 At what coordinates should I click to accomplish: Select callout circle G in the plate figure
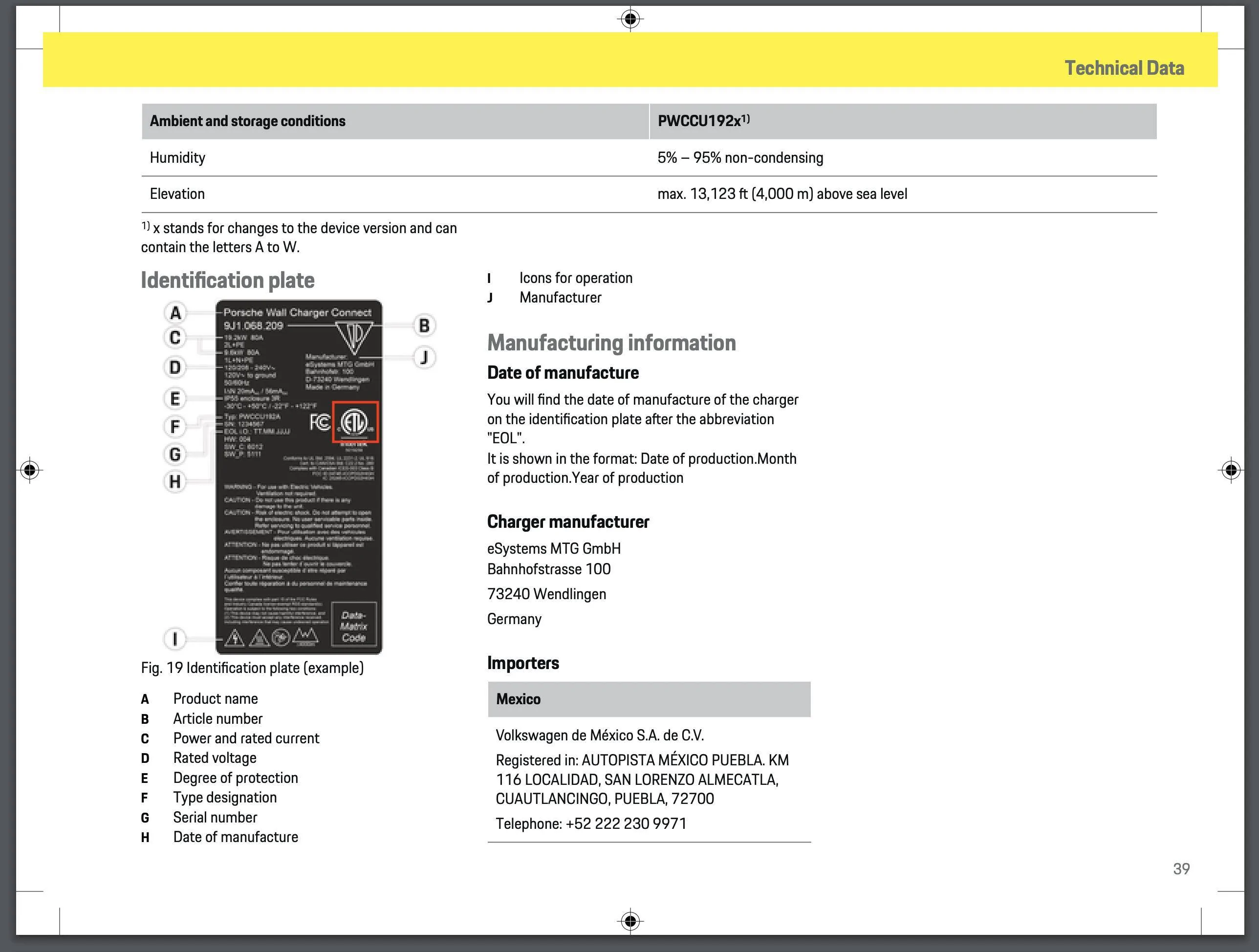(175, 454)
